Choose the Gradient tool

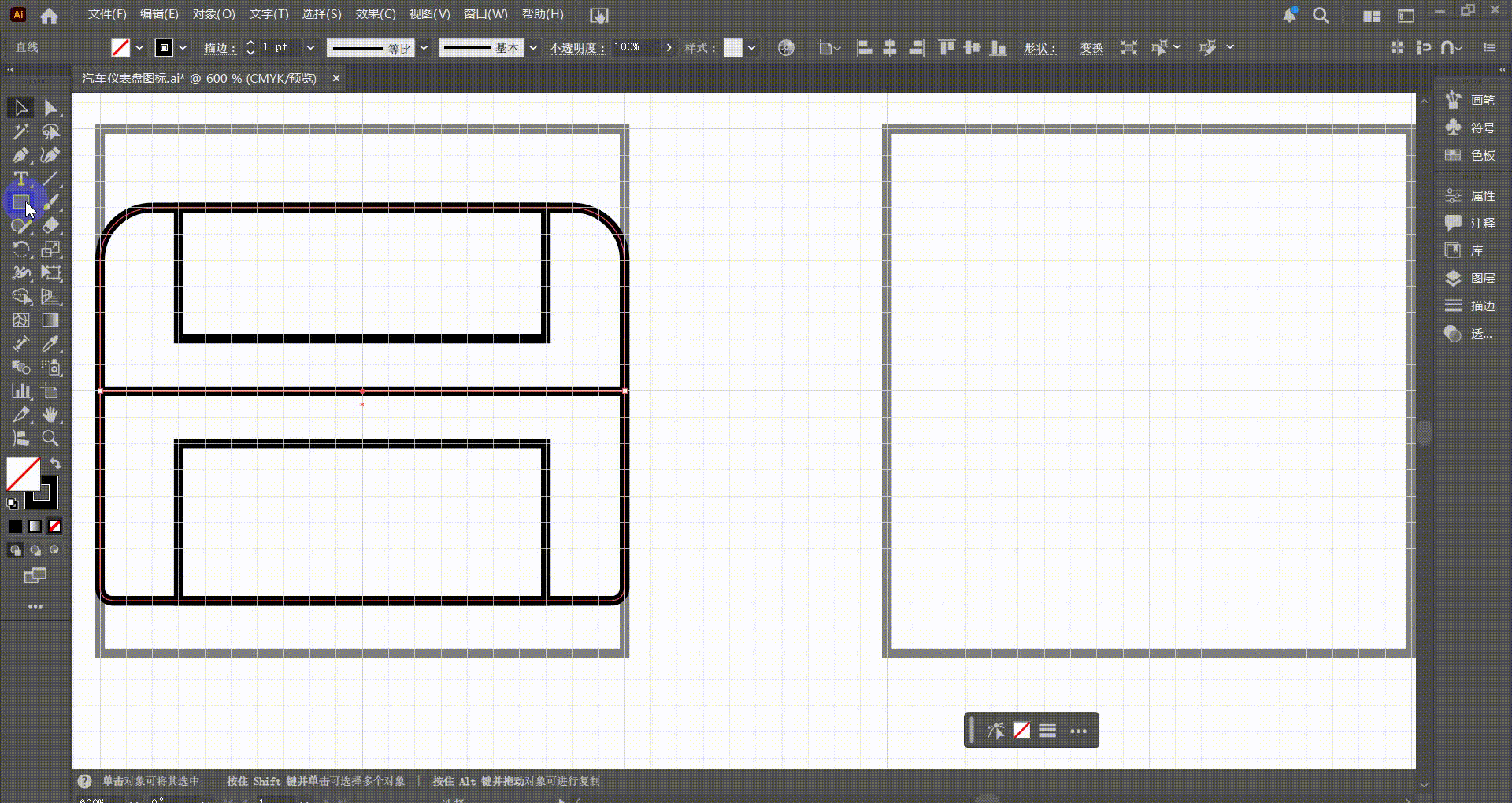[50, 320]
